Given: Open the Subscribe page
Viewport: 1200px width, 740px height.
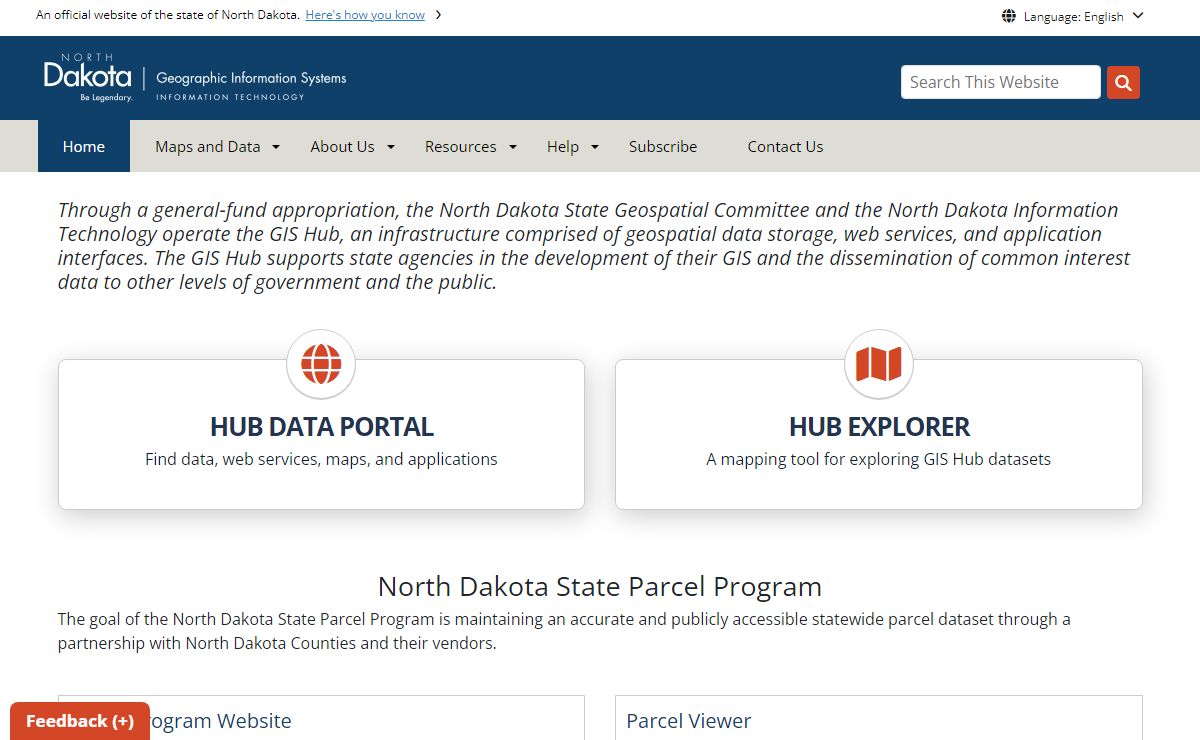Looking at the screenshot, I should pos(663,146).
